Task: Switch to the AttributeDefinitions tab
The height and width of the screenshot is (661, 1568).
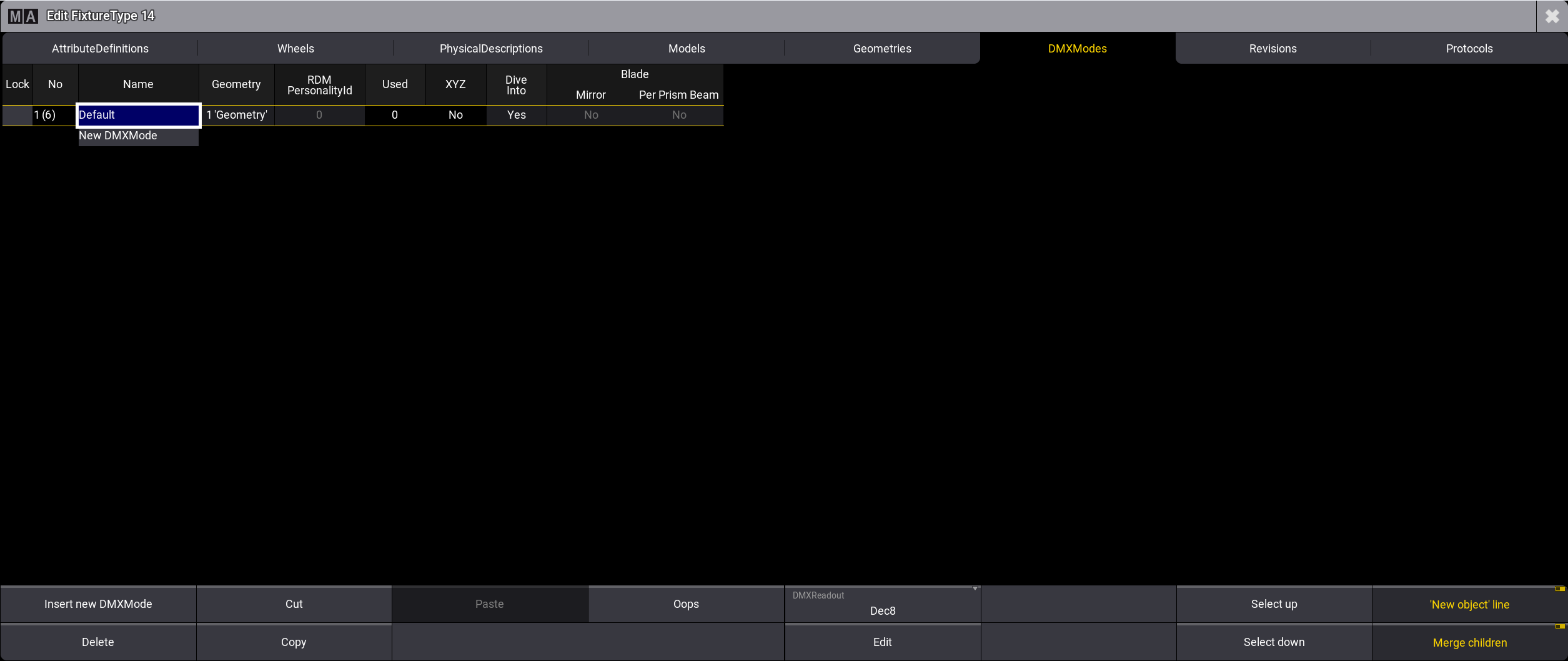Action: (x=100, y=49)
